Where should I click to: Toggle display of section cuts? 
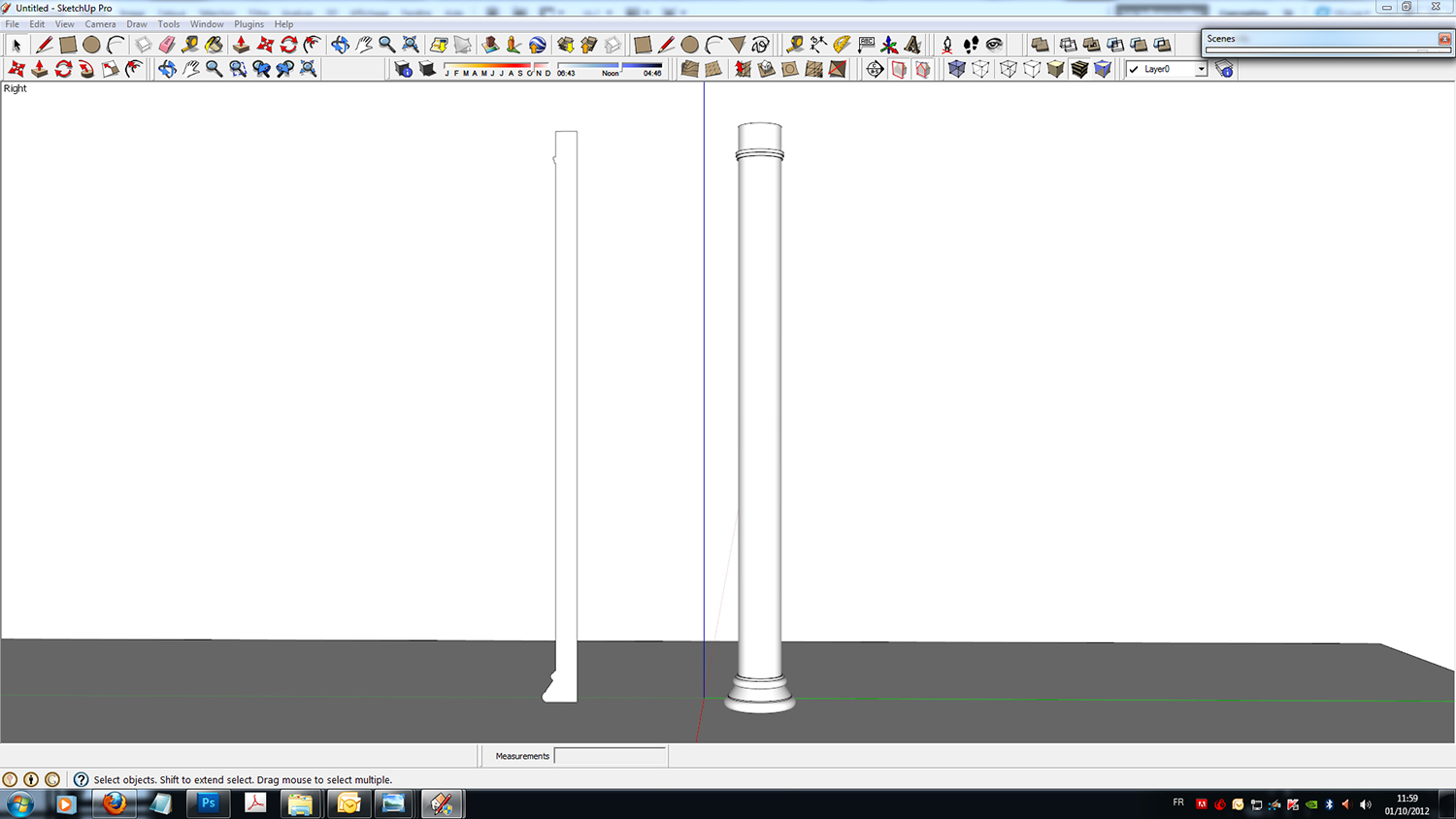click(922, 69)
